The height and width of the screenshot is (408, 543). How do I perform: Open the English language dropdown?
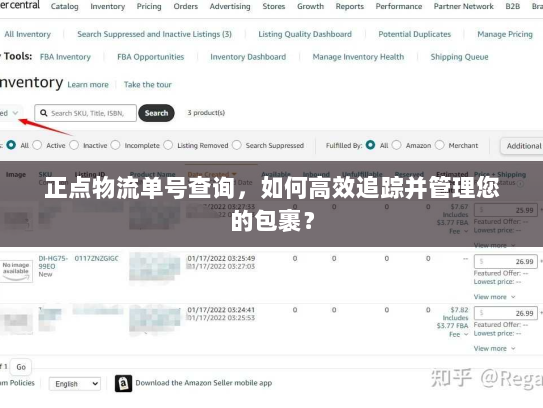(x=75, y=384)
